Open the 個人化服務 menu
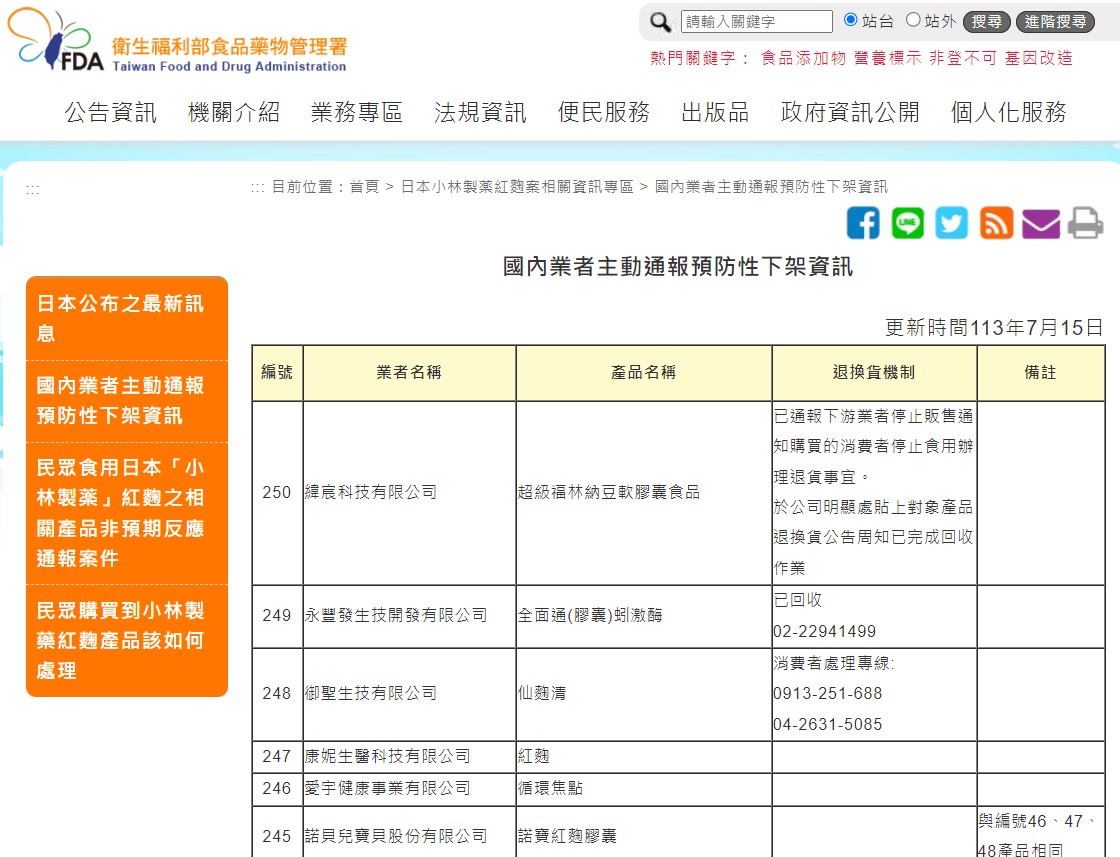Image resolution: width=1120 pixels, height=857 pixels. tap(1009, 112)
